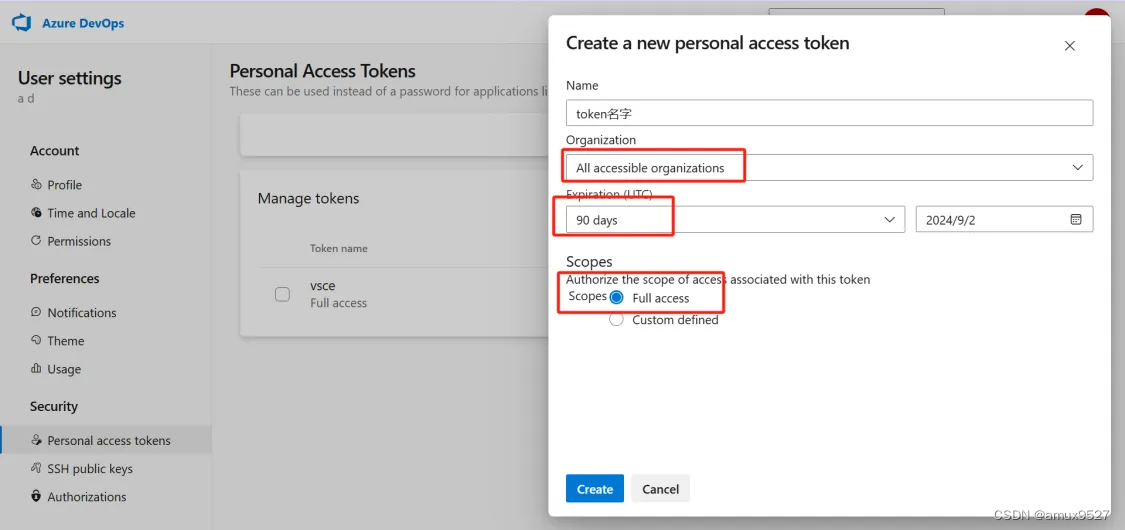Open the calendar date picker icon
This screenshot has width=1125, height=530.
point(1075,219)
